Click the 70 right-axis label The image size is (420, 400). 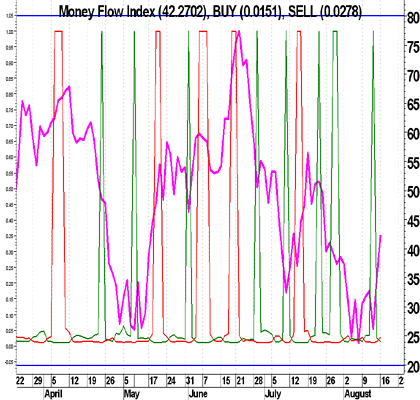pyautogui.click(x=413, y=76)
